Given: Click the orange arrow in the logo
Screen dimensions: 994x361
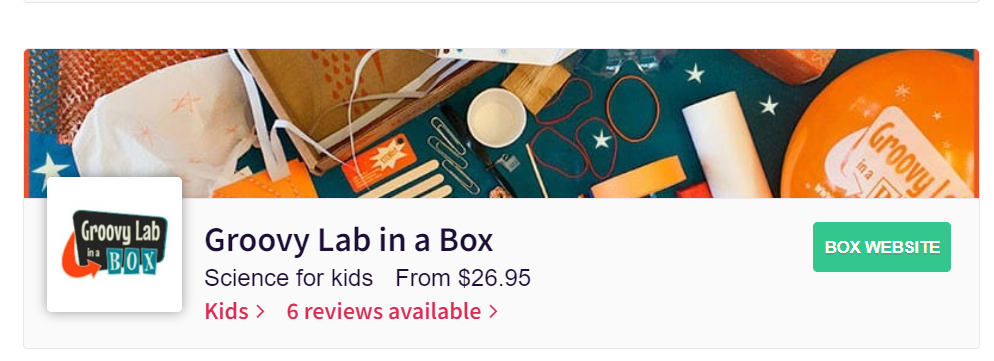Looking at the screenshot, I should [81, 260].
